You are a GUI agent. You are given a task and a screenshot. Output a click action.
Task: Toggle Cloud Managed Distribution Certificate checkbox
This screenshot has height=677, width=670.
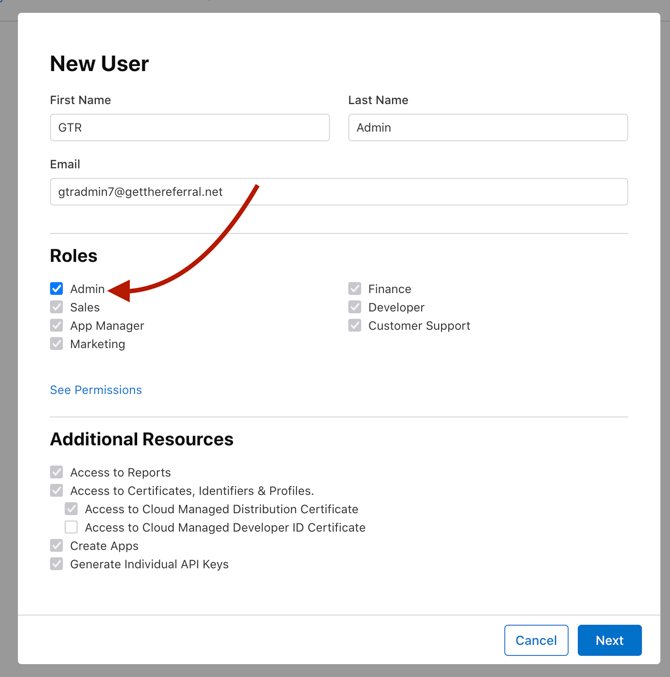pyautogui.click(x=71, y=509)
